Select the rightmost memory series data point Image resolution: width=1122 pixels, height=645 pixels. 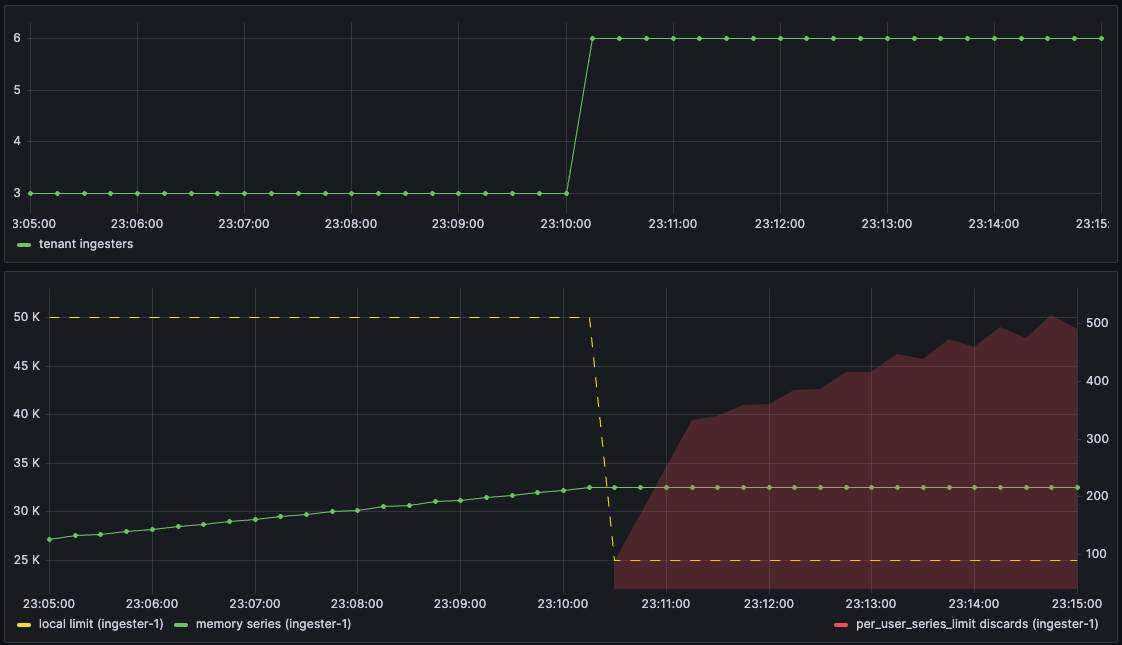(1076, 488)
